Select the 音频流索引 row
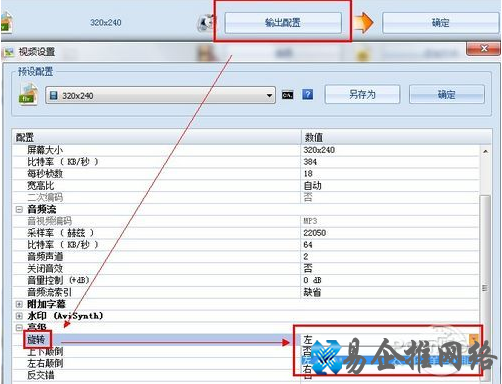This screenshot has width=502, height=384. [246, 292]
